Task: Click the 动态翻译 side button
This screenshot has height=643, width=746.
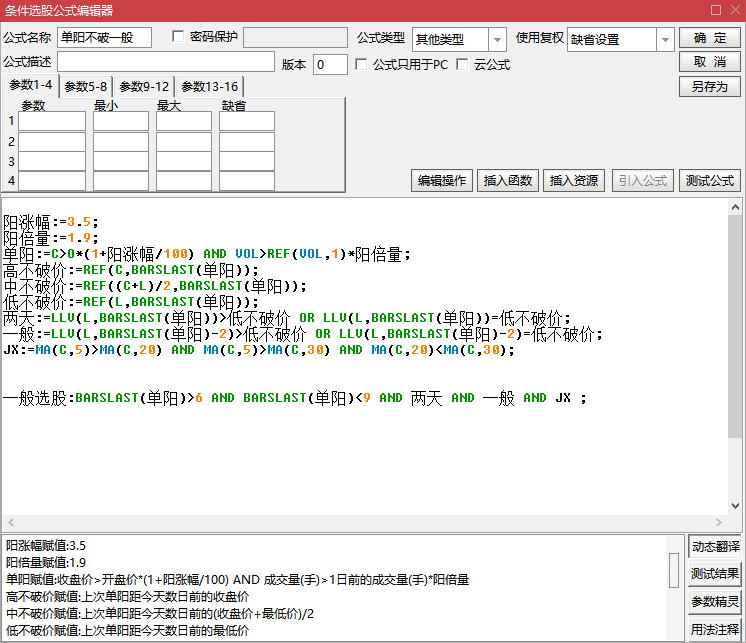Action: [715, 547]
